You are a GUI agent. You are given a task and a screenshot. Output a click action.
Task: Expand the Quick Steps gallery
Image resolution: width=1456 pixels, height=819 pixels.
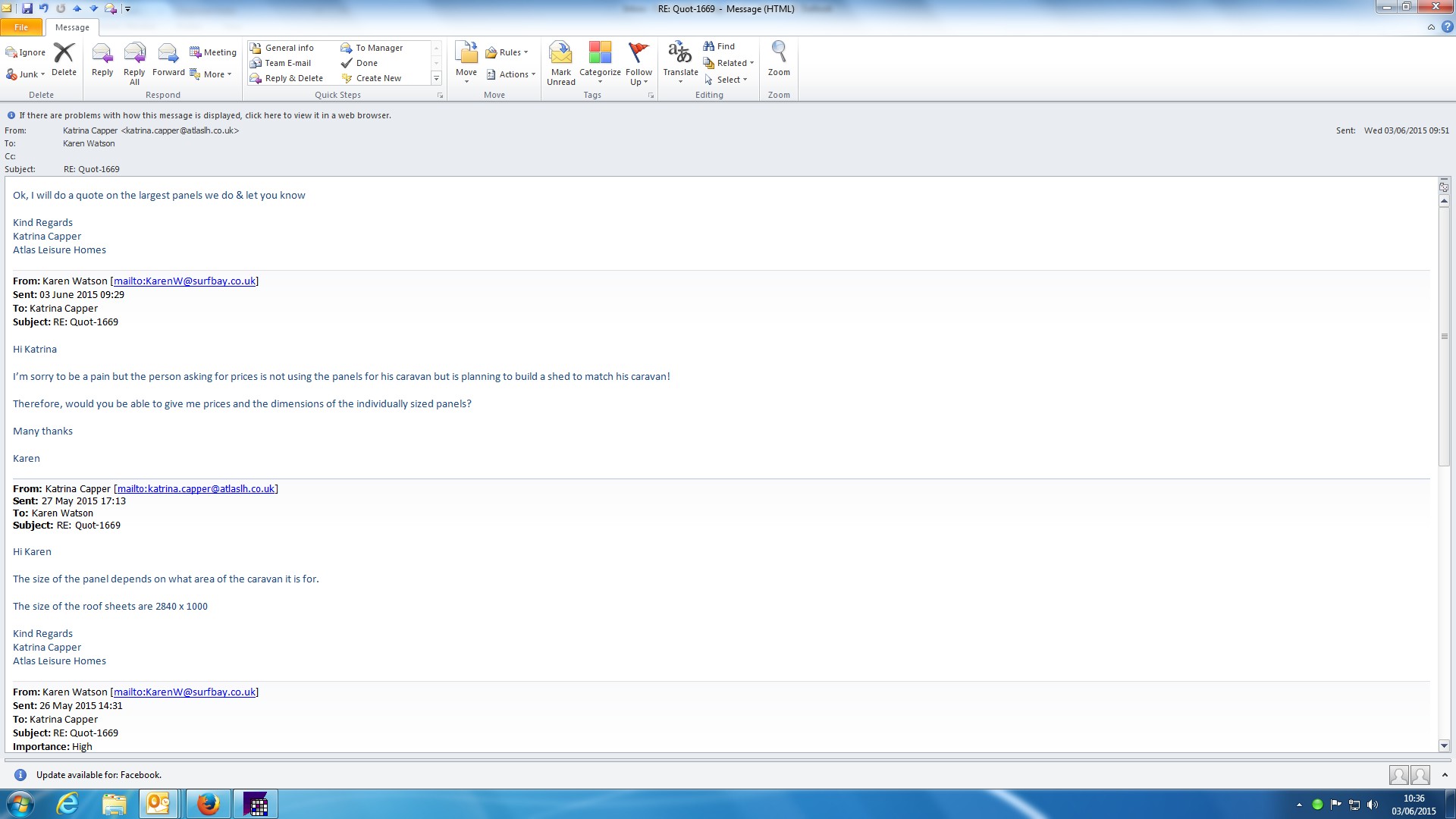pos(436,79)
